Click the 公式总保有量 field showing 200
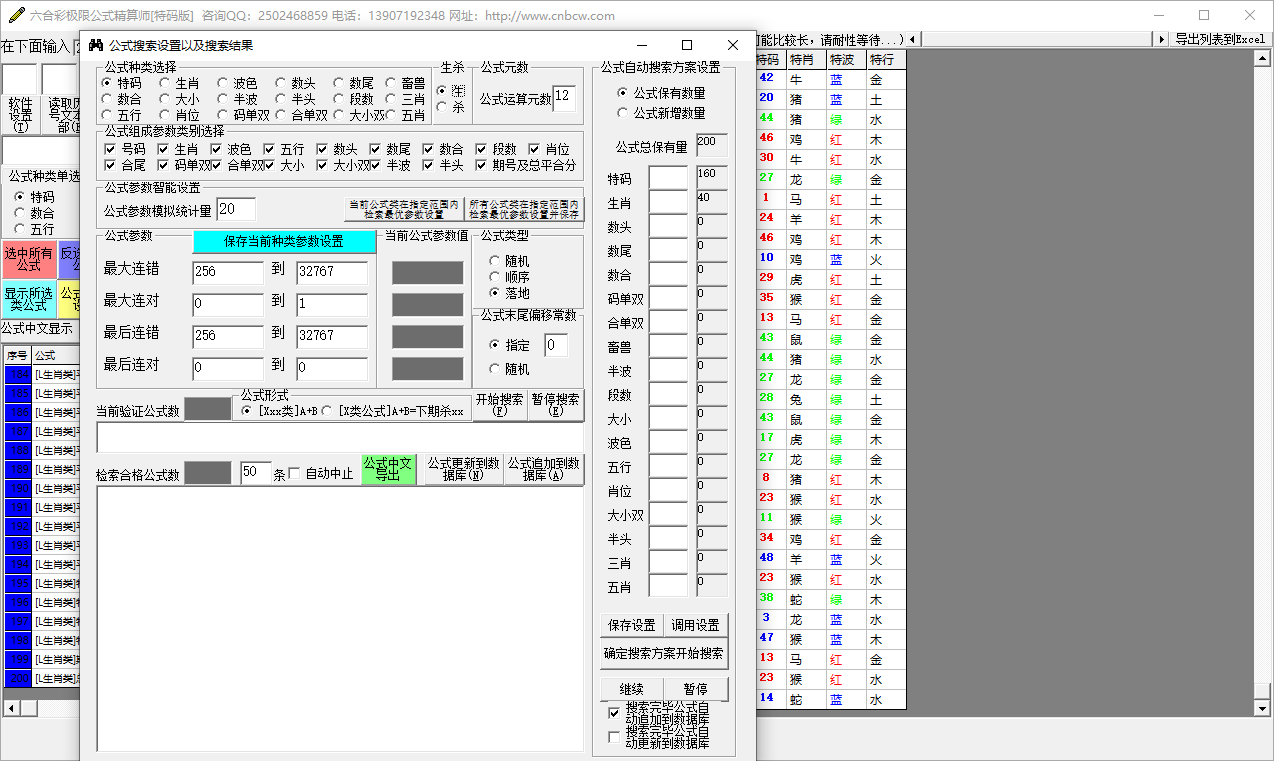Image resolution: width=1274 pixels, height=761 pixels. 713,147
